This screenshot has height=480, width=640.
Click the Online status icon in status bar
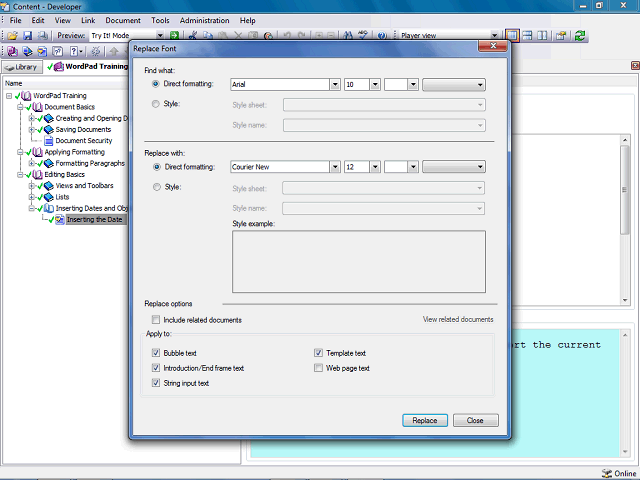click(x=607, y=473)
